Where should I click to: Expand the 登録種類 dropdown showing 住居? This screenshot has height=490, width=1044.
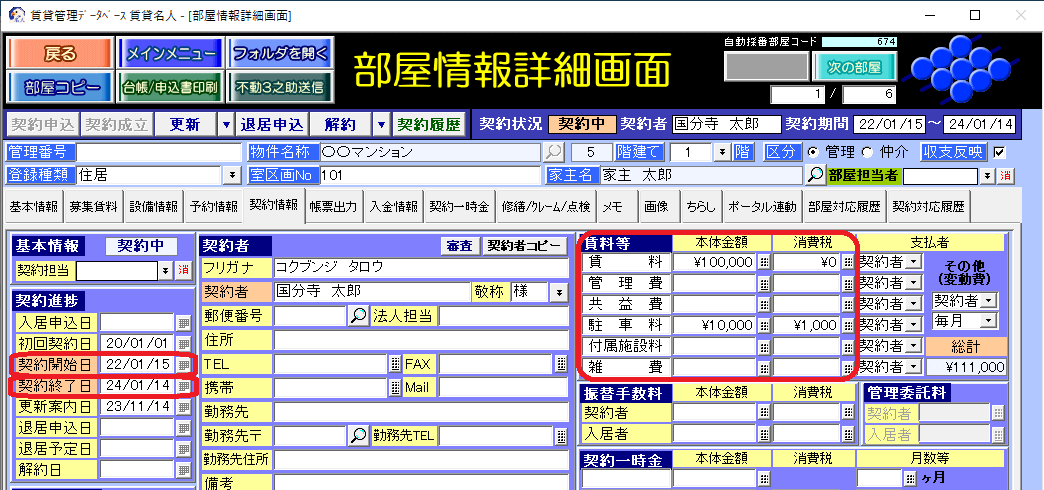[232, 175]
